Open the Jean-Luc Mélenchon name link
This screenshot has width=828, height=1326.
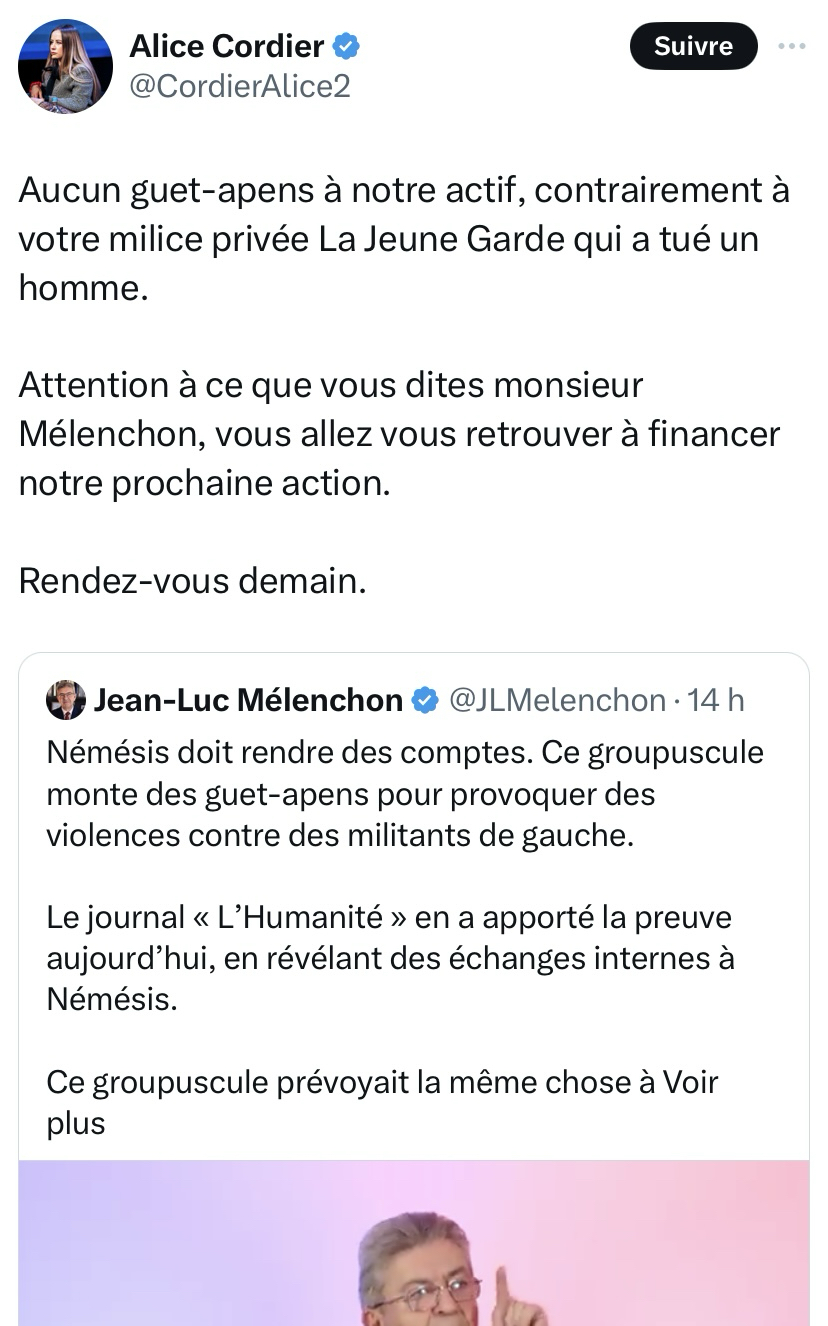pyautogui.click(x=248, y=700)
